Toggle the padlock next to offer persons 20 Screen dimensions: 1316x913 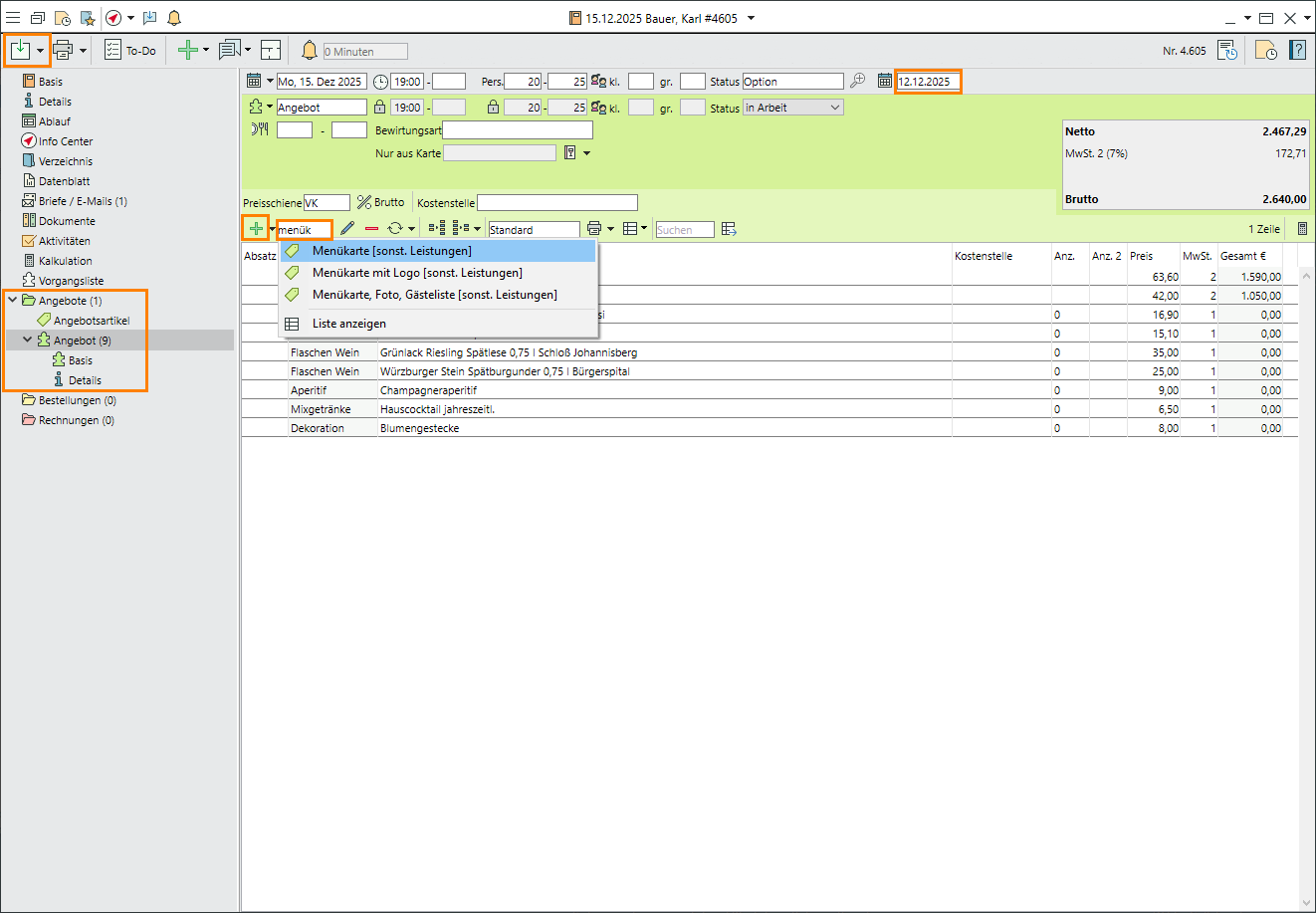pos(493,108)
